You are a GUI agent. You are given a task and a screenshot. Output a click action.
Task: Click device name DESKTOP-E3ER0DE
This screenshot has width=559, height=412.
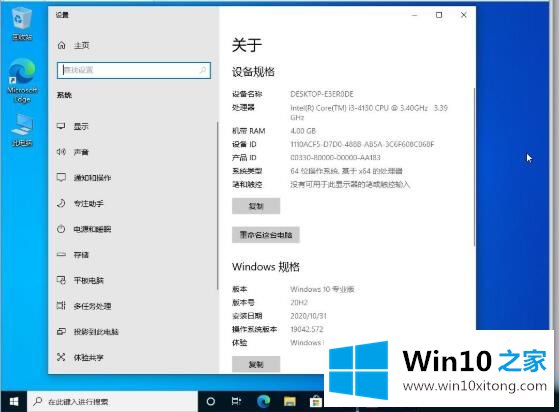tap(322, 94)
